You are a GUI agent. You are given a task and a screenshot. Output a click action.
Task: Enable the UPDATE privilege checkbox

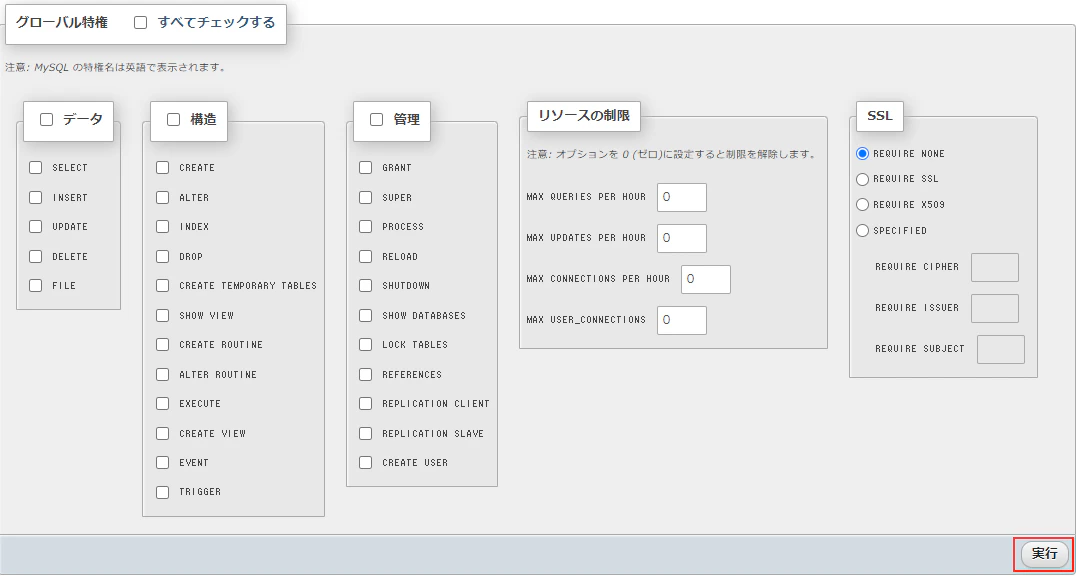[36, 226]
